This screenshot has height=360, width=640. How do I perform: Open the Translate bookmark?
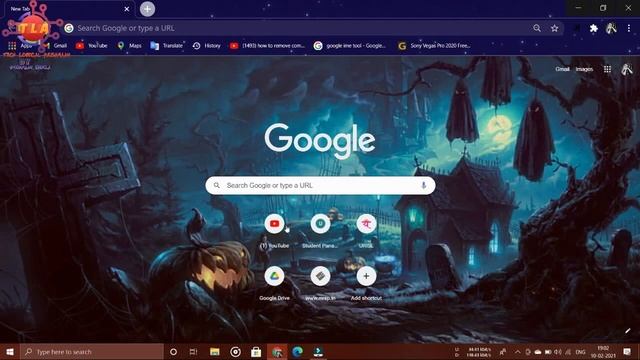click(x=167, y=46)
